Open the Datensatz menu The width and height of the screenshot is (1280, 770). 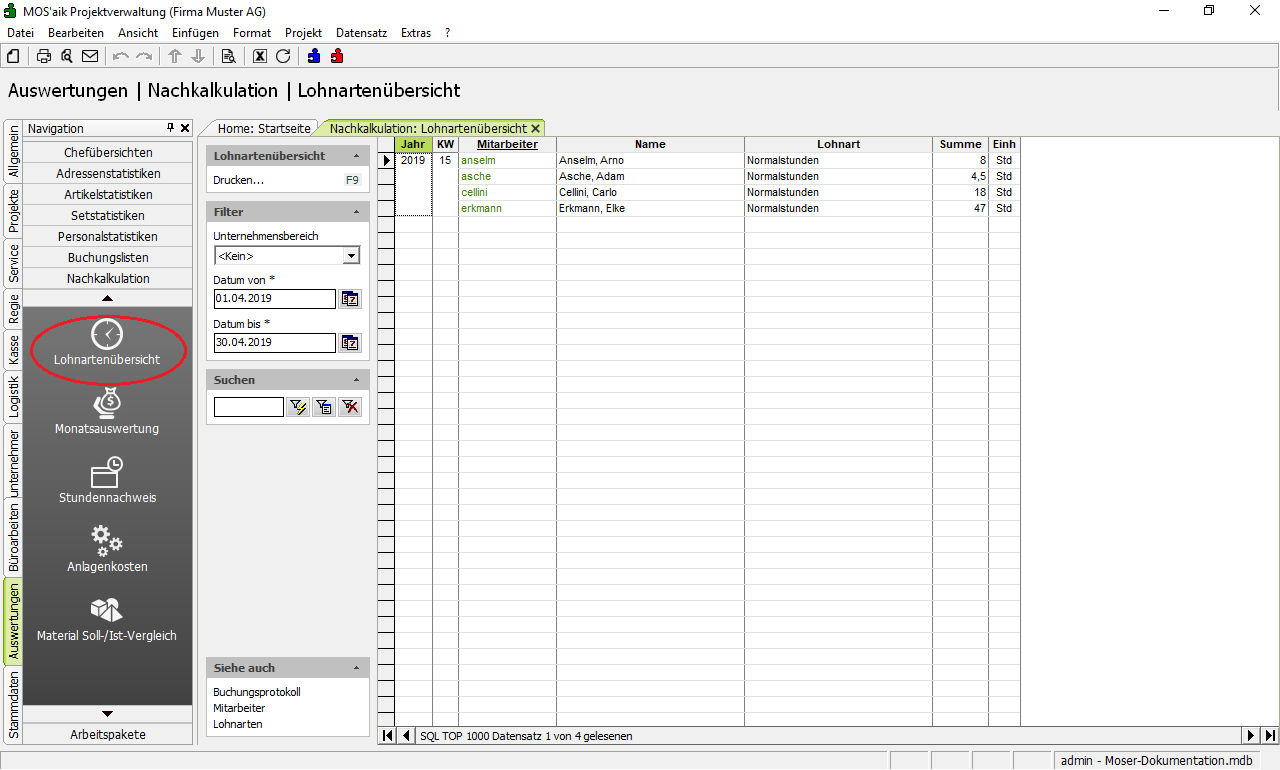(x=361, y=33)
